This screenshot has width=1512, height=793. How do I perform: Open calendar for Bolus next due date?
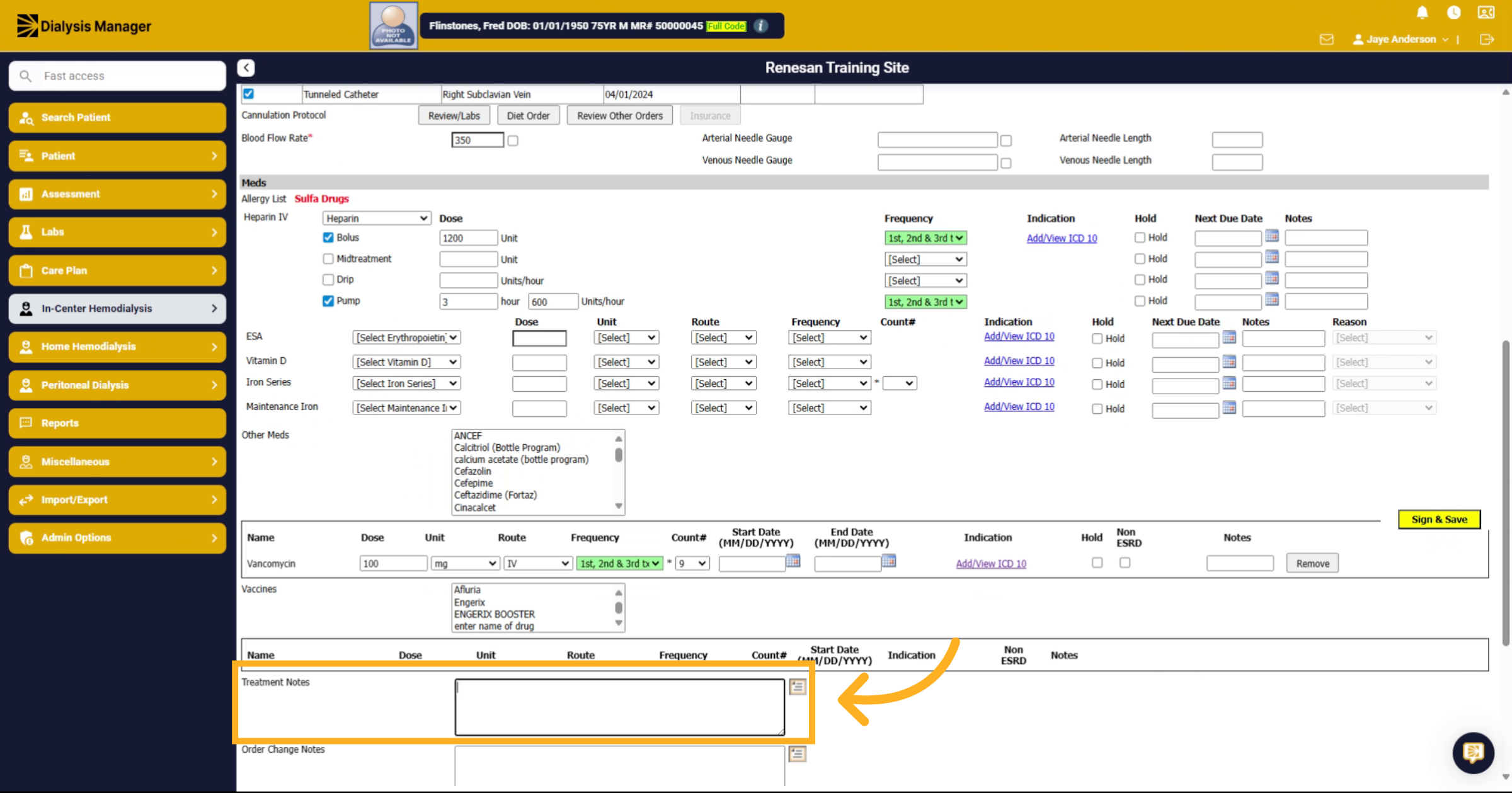click(x=1271, y=236)
